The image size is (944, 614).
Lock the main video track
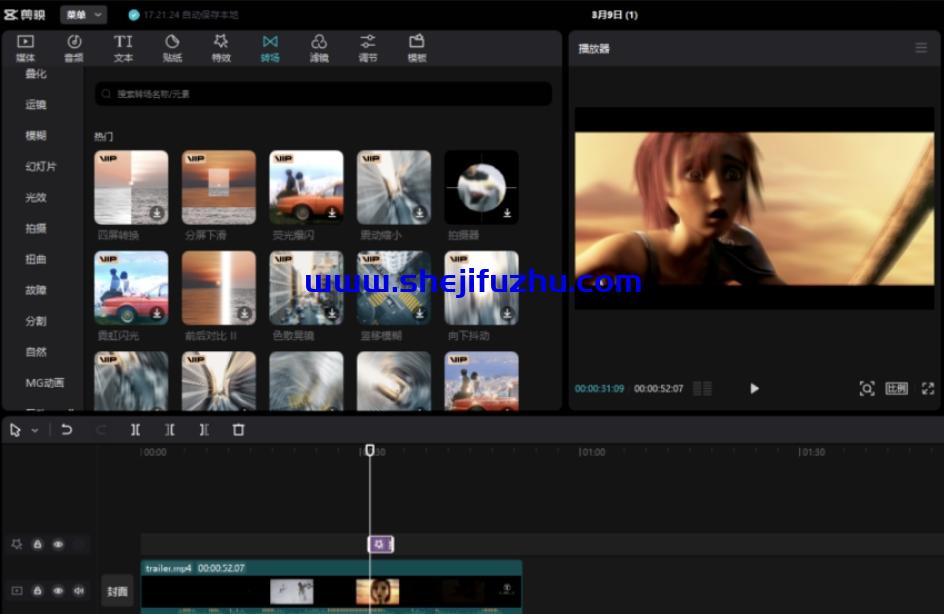[x=37, y=591]
